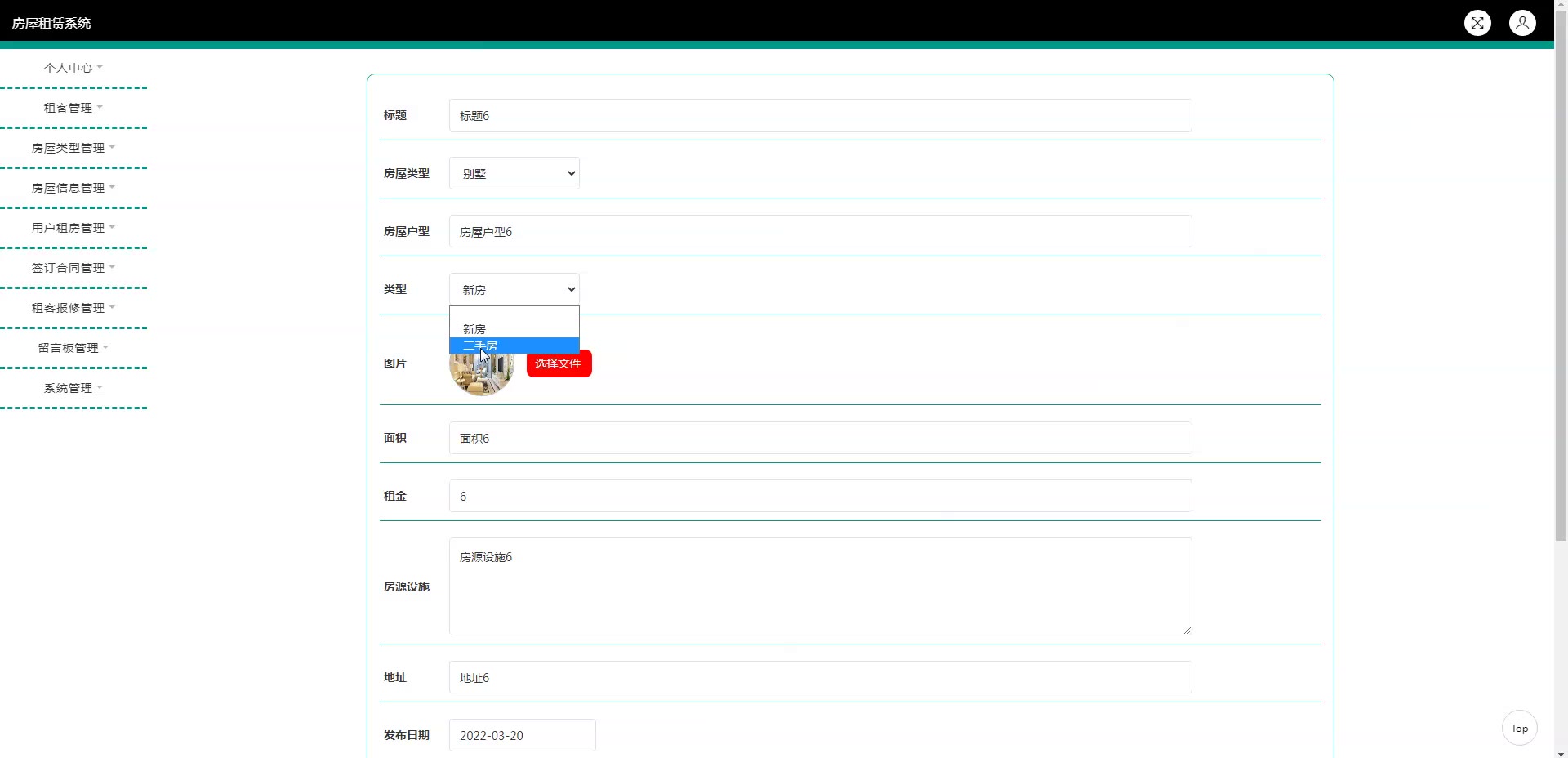Click into the 地址 input field
Screen dimensions: 1568x758
pos(820,677)
